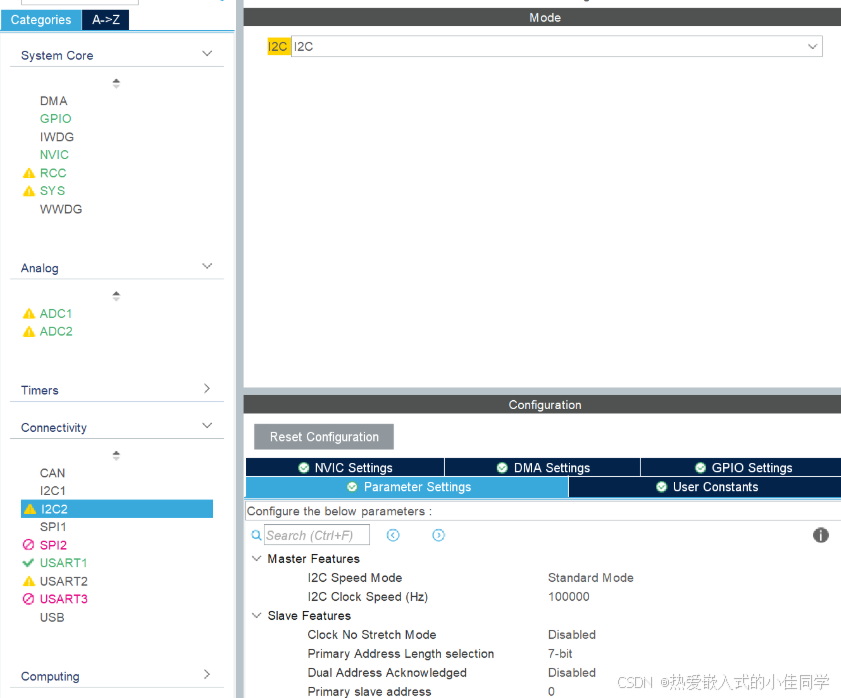Open the DMA Settings tab
This screenshot has width=841, height=698.
tap(543, 467)
